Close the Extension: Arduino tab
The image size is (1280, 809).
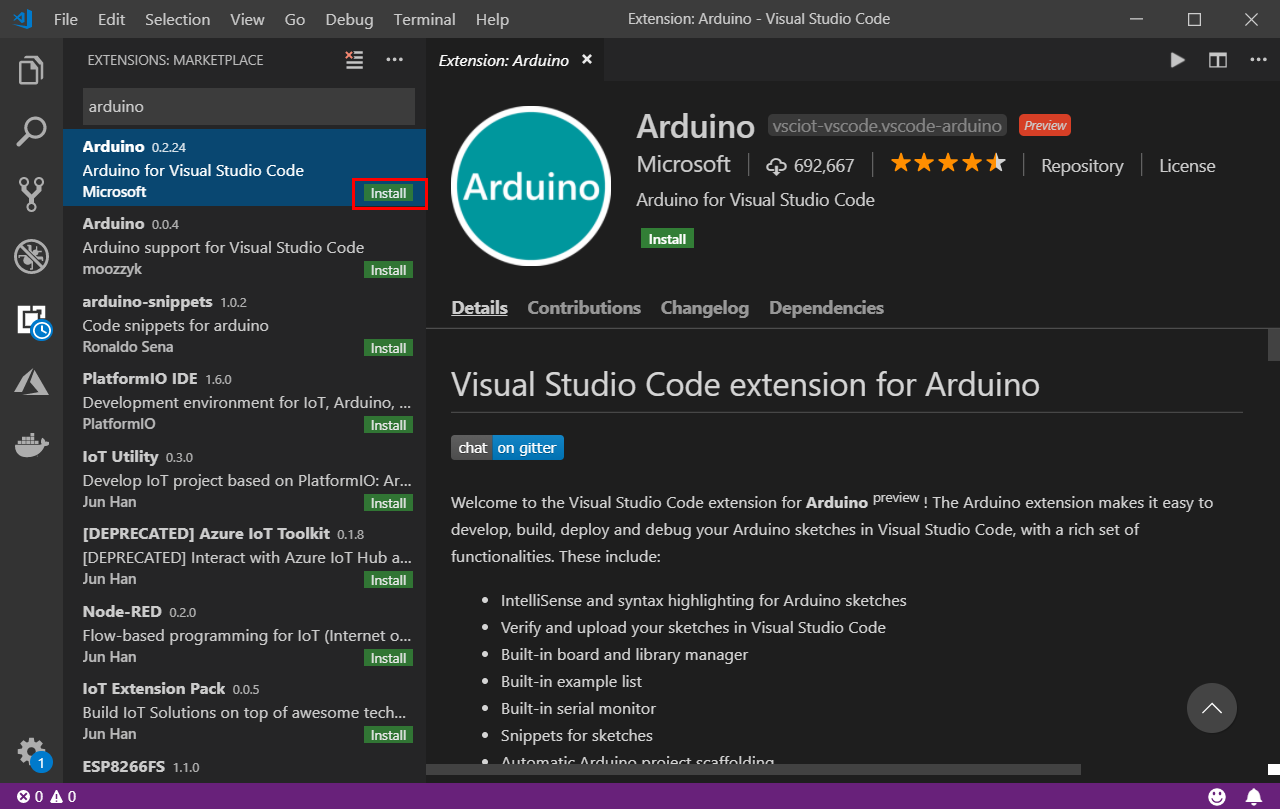point(587,60)
